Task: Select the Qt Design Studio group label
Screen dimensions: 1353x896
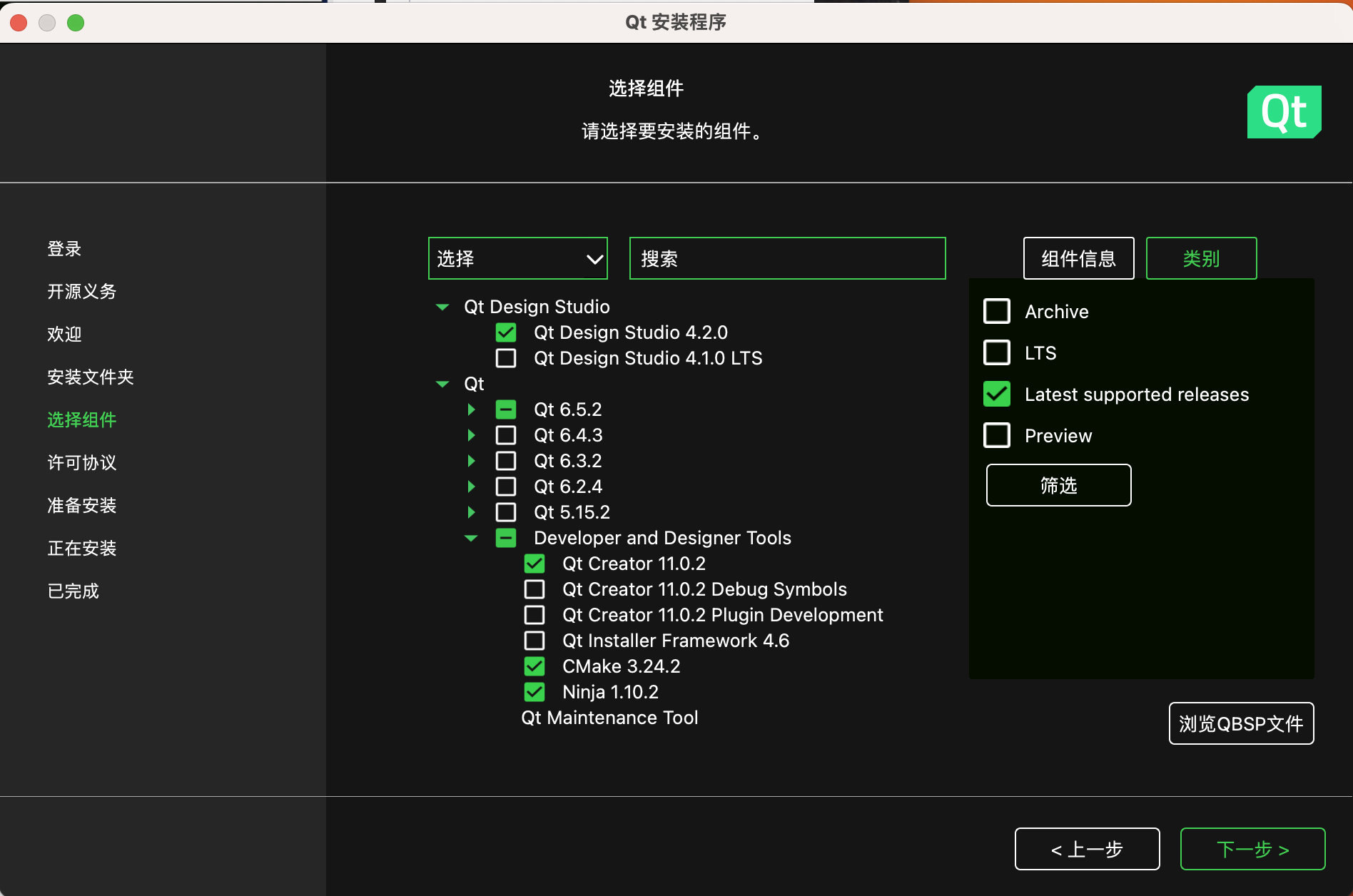Action: (537, 307)
